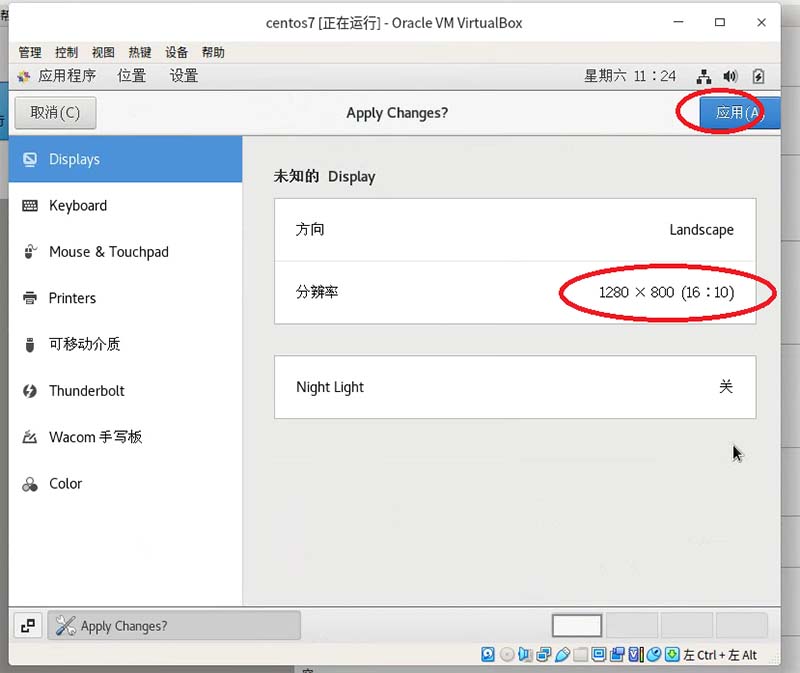This screenshot has height=673, width=800.
Task: Click the shared folders icon in VirtualBox status bar
Action: pos(581,655)
